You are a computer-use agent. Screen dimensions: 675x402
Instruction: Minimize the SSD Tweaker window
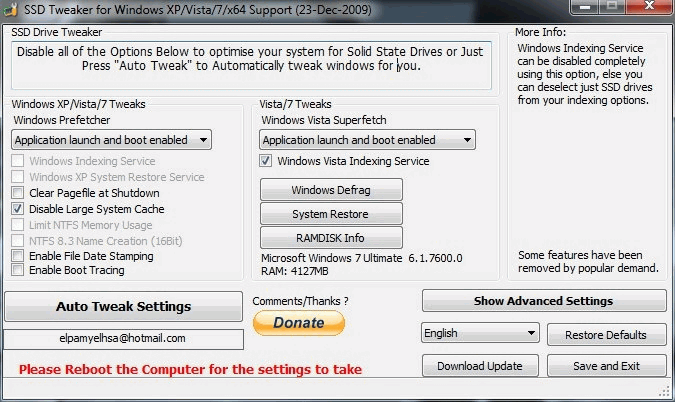(x=584, y=7)
